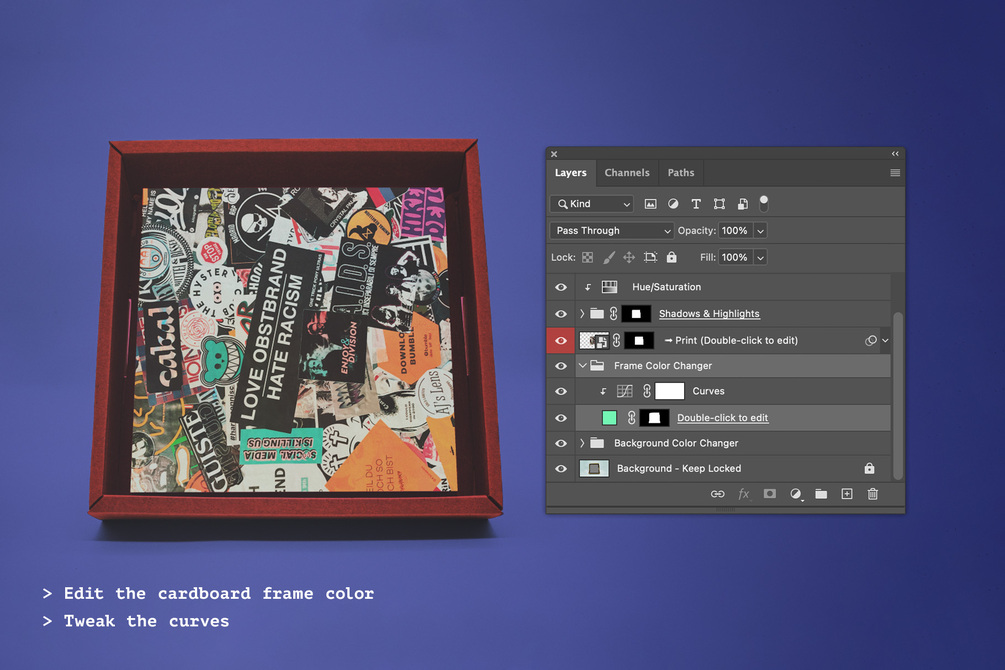Open the Kind filter dropdown

[x=592, y=204]
